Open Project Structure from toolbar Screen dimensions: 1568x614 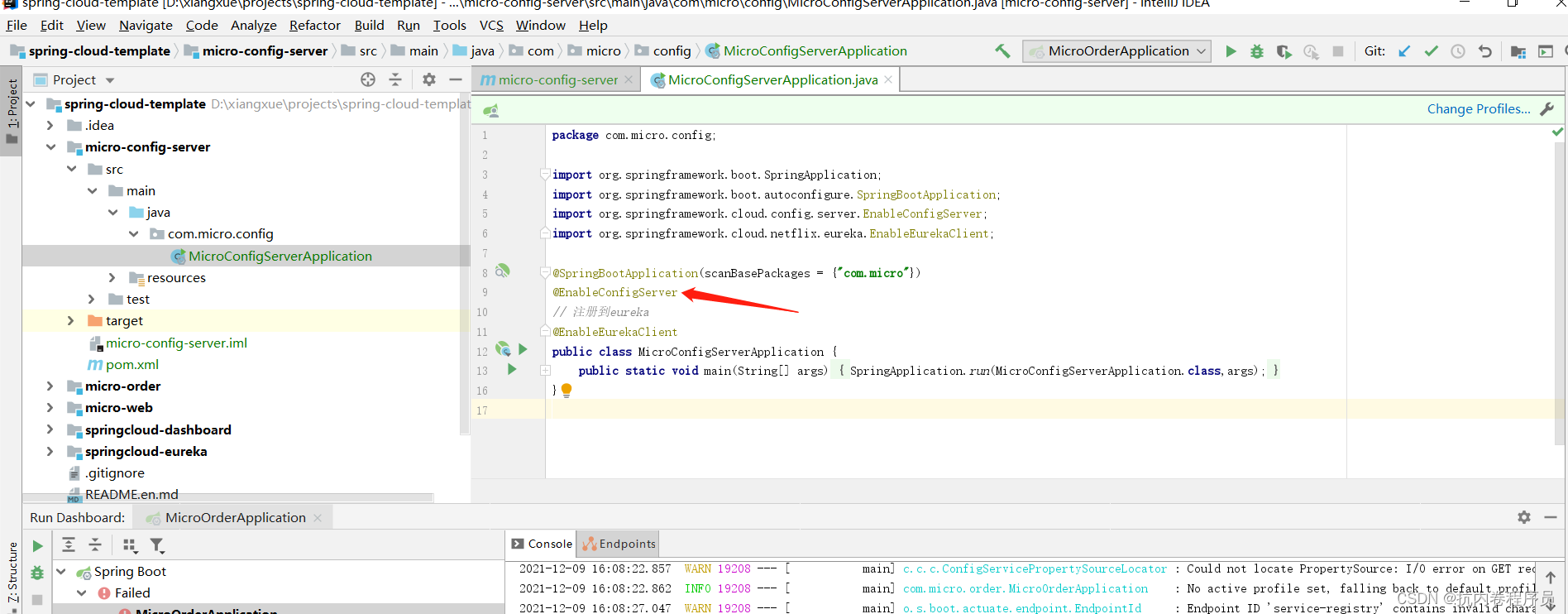[1518, 51]
